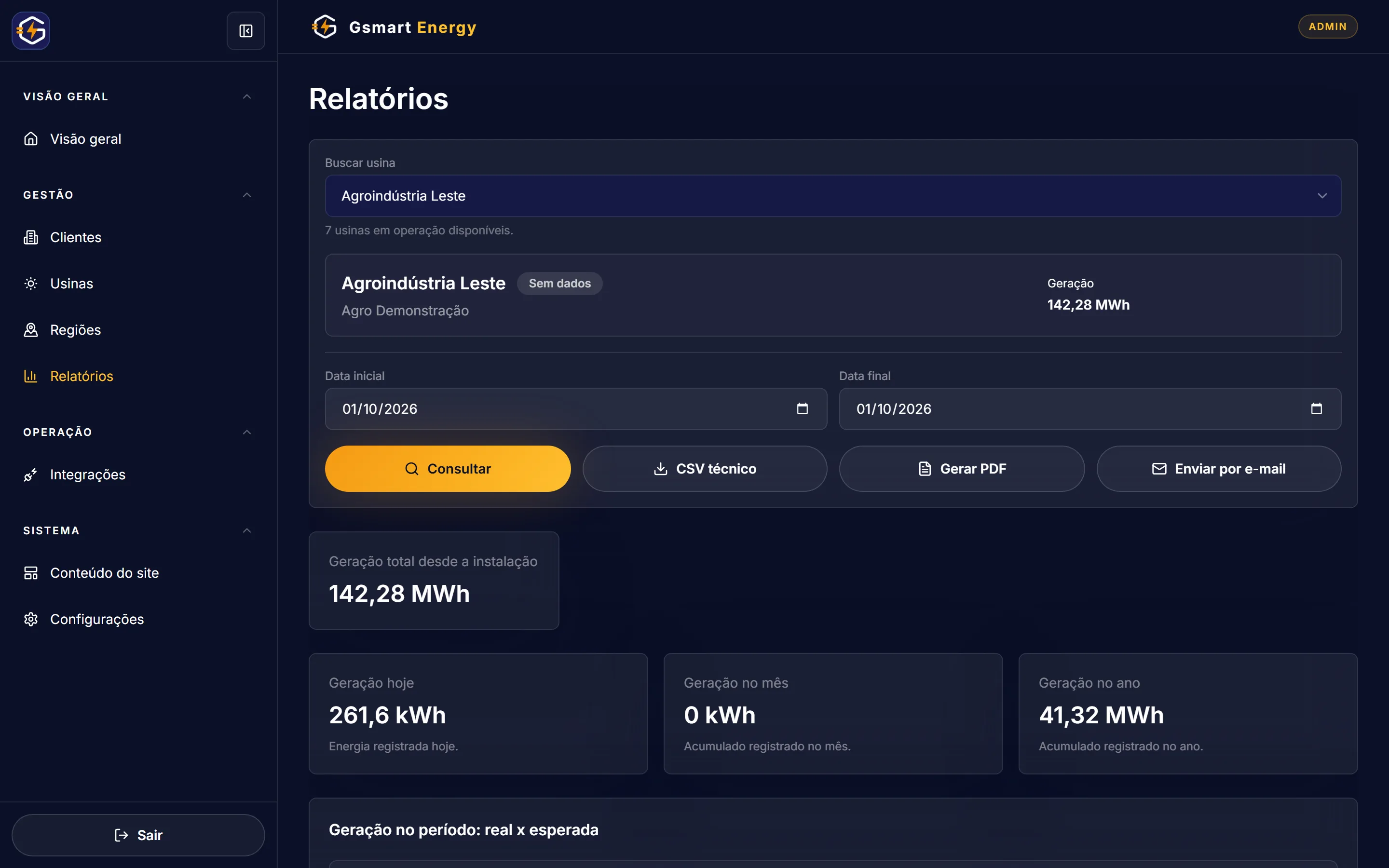Open the Buscar usina dropdown
This screenshot has height=868, width=1389.
(x=833, y=196)
